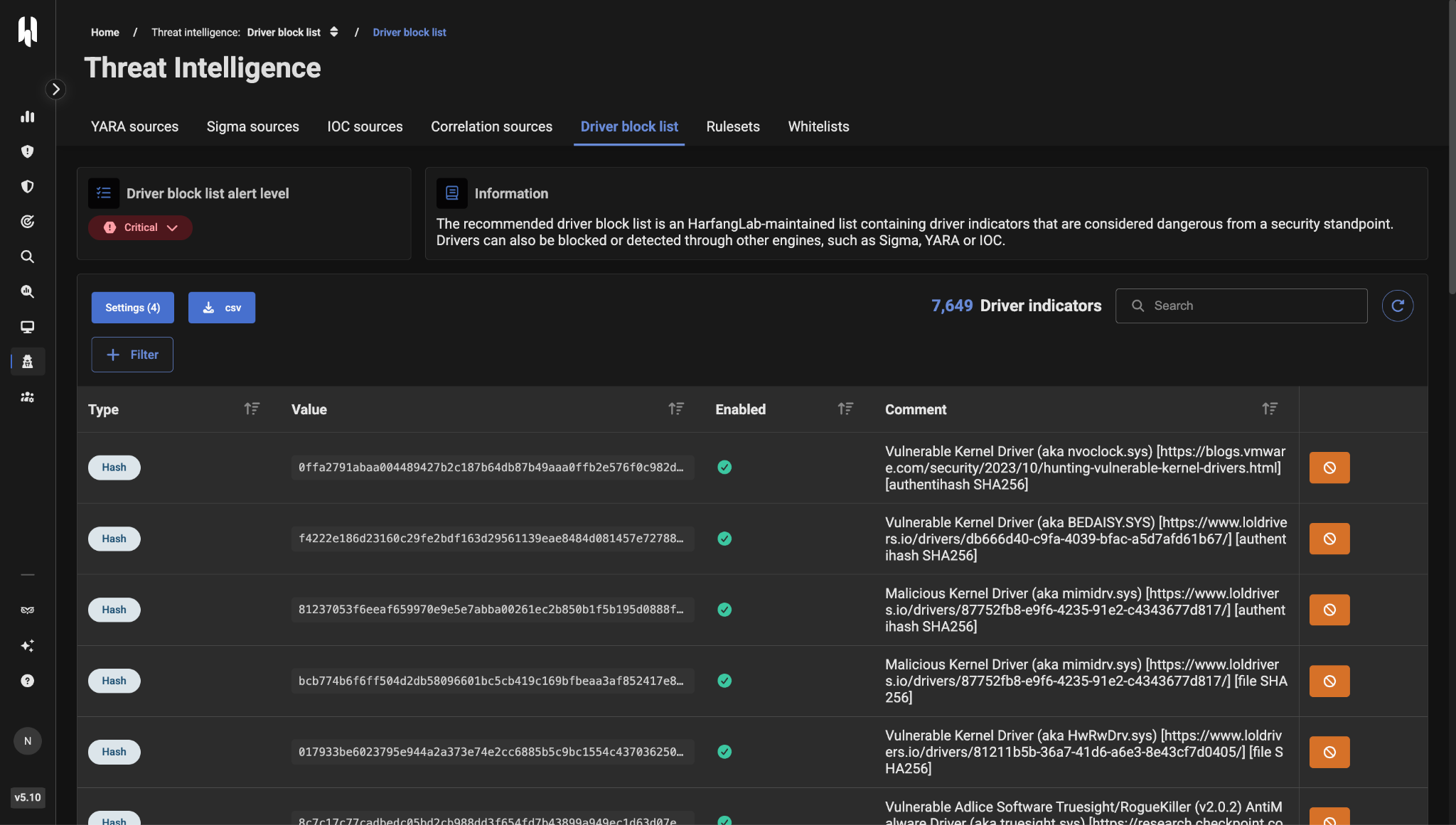Switch to Correlation sources tab
This screenshot has width=1456, height=825.
tap(492, 126)
